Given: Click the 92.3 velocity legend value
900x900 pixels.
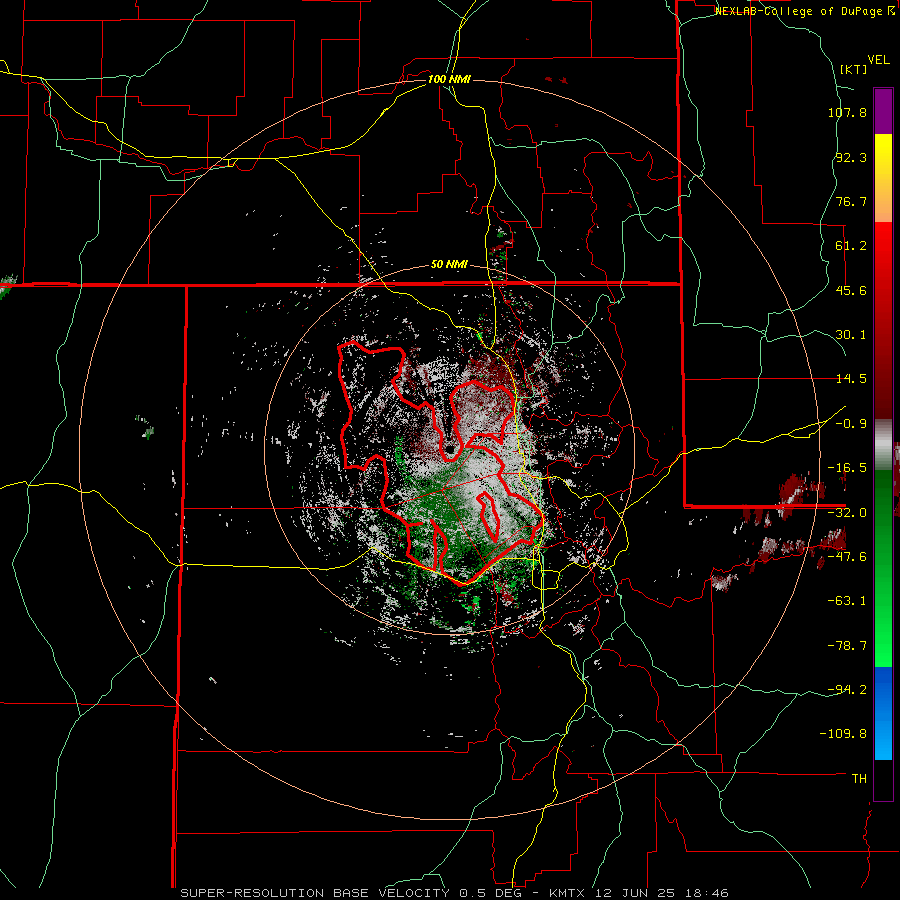Looking at the screenshot, I should coord(851,157).
